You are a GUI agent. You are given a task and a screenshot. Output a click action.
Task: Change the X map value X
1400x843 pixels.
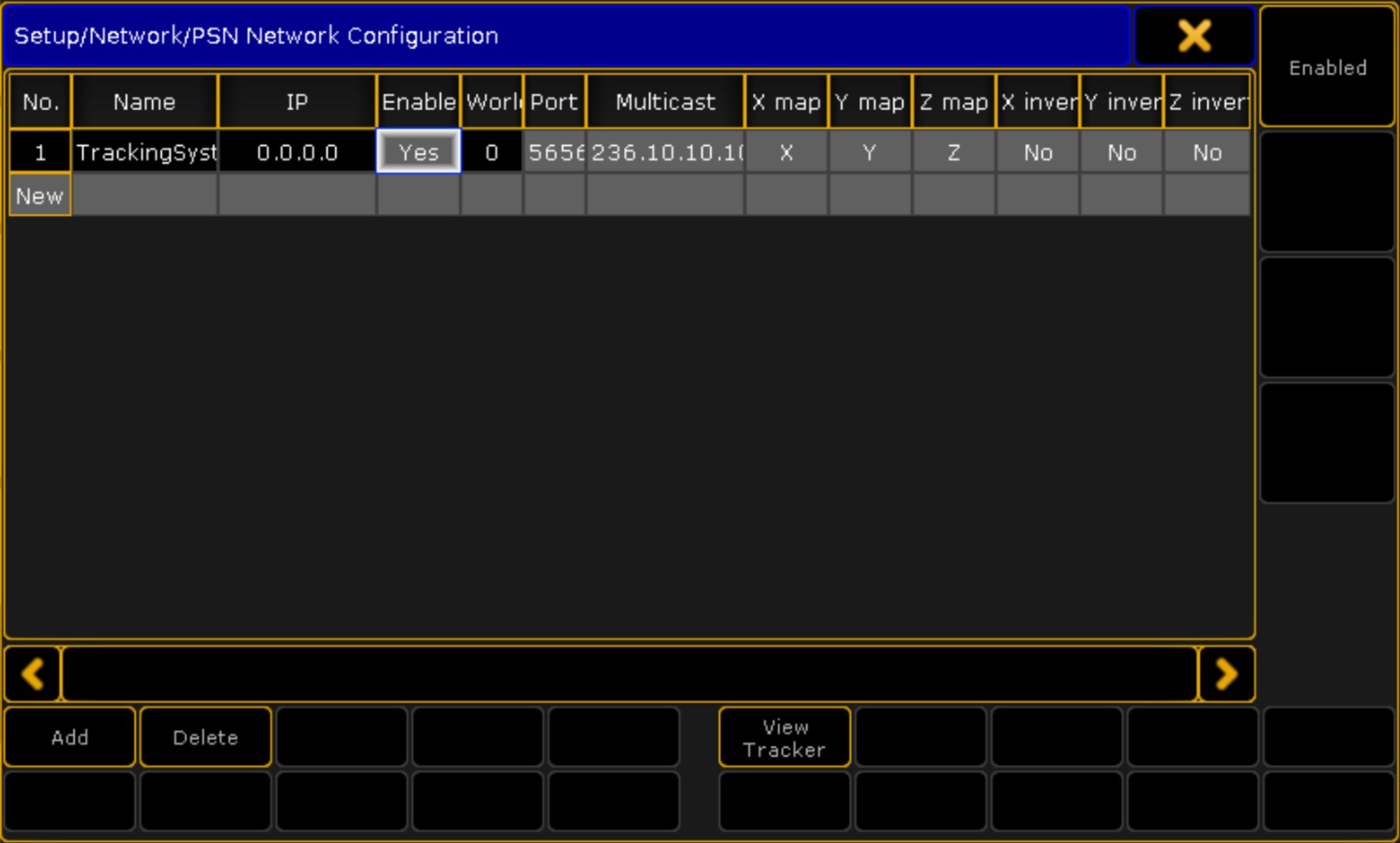coord(786,152)
